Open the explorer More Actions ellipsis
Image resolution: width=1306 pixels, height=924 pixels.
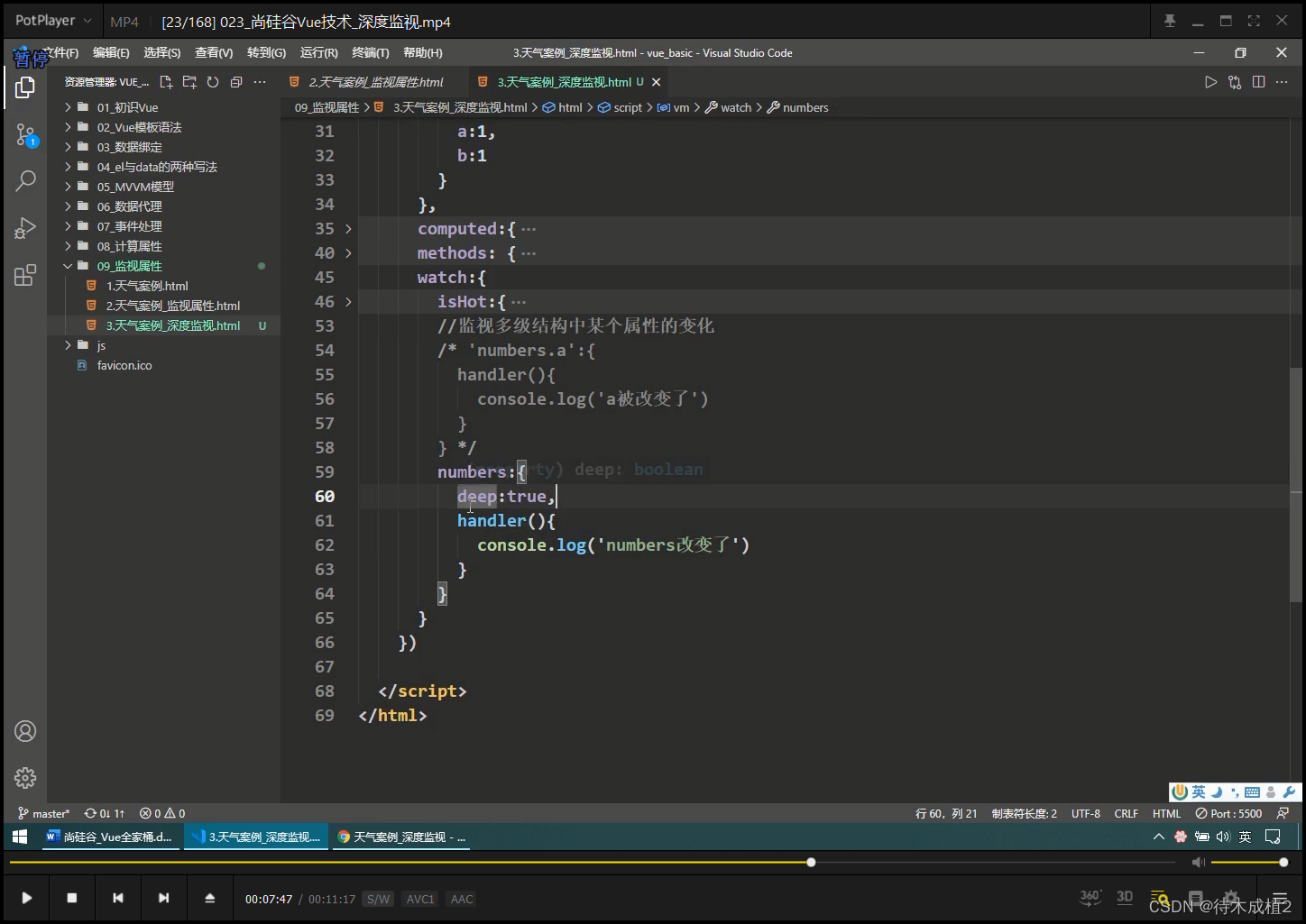[x=260, y=82]
